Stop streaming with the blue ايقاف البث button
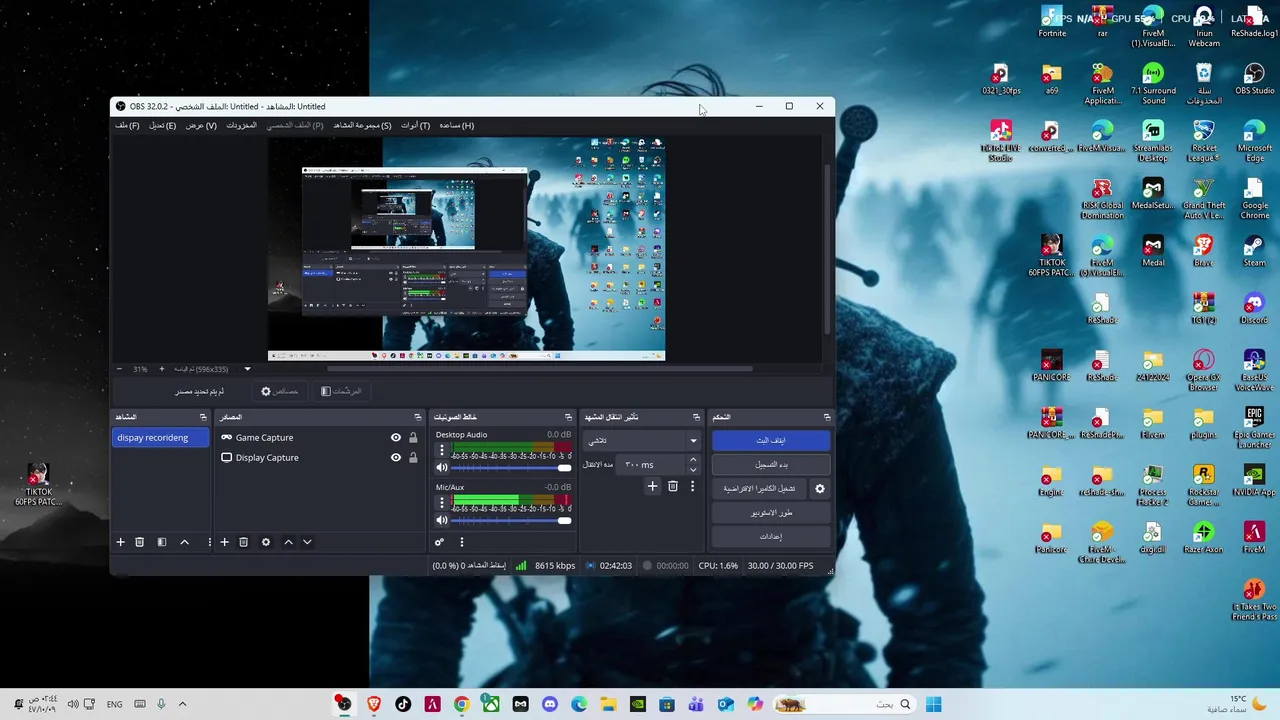This screenshot has height=720, width=1280. click(x=771, y=441)
